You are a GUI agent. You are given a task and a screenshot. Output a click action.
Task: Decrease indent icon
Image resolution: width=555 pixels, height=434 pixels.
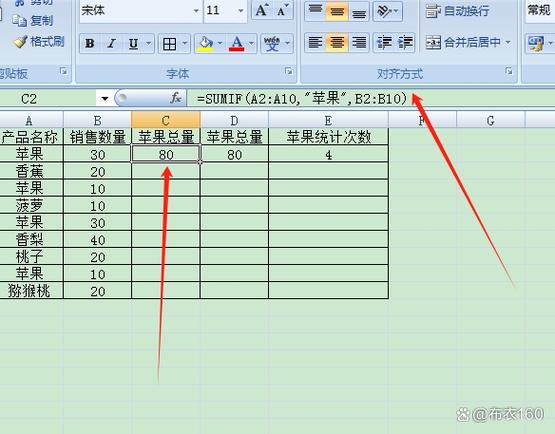(384, 43)
